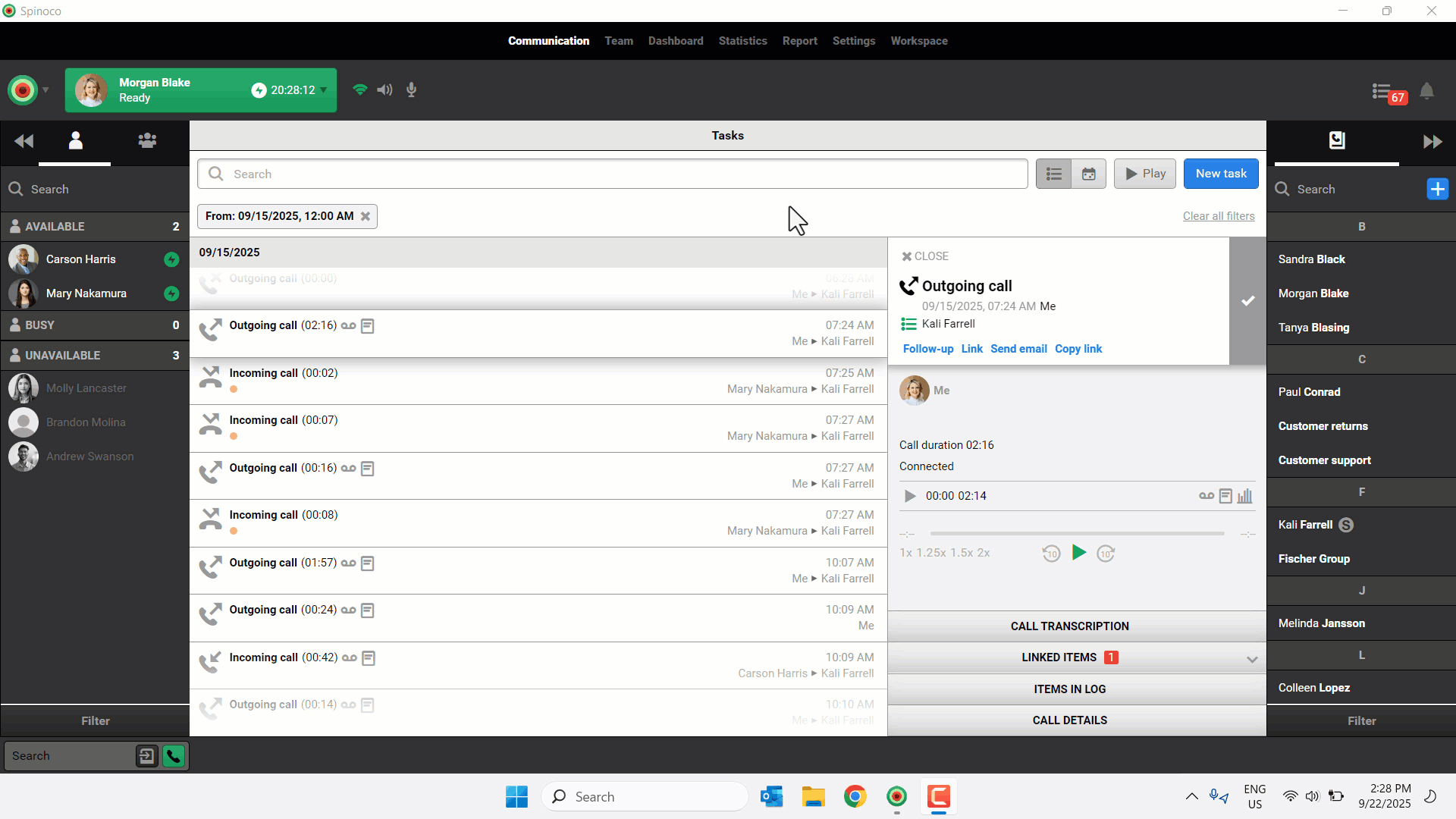
Task: Add new contact with plus button
Action: [x=1437, y=189]
